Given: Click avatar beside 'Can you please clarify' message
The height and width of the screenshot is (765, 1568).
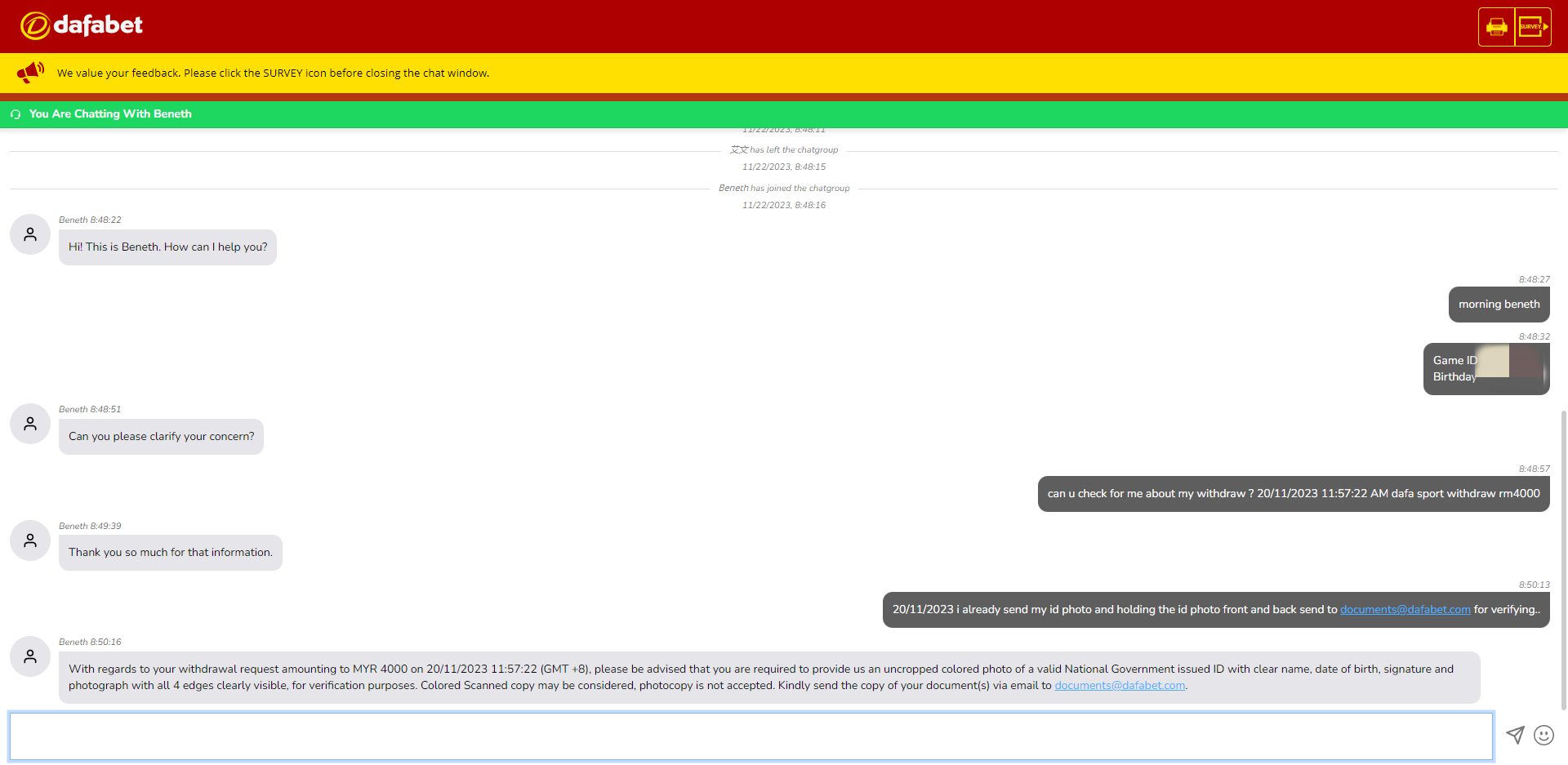Looking at the screenshot, I should [x=30, y=424].
